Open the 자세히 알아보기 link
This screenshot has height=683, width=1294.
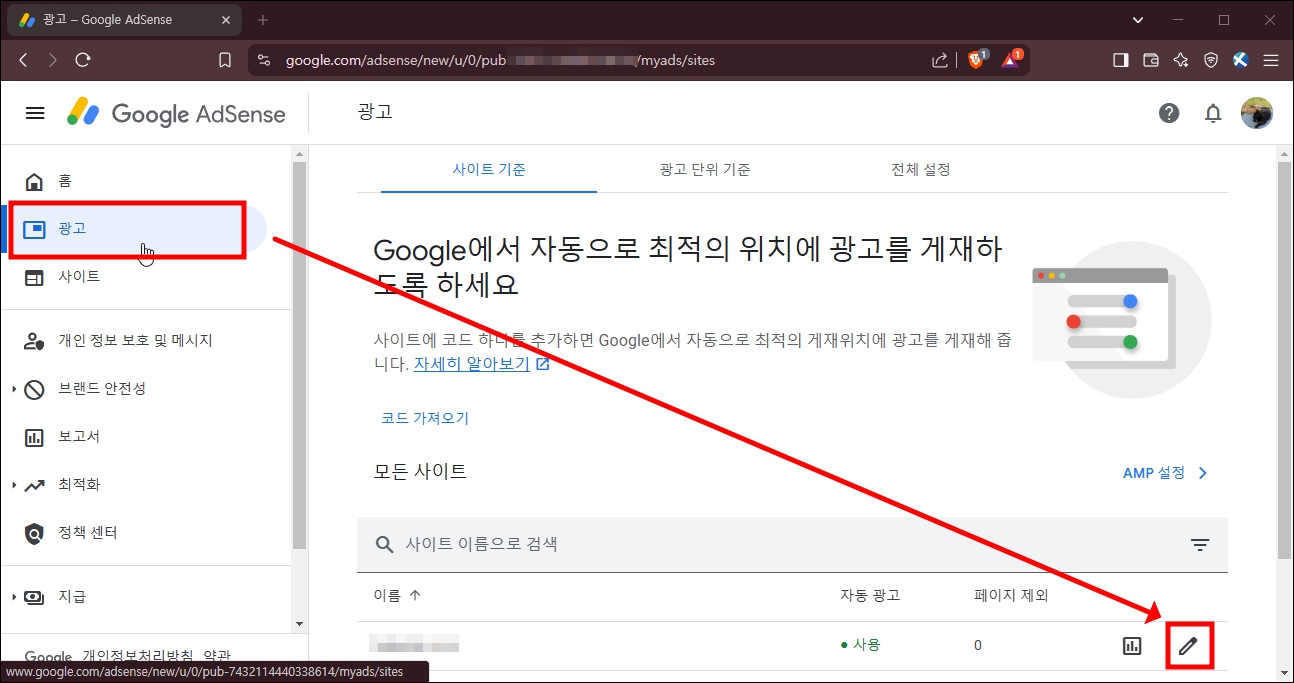470,363
